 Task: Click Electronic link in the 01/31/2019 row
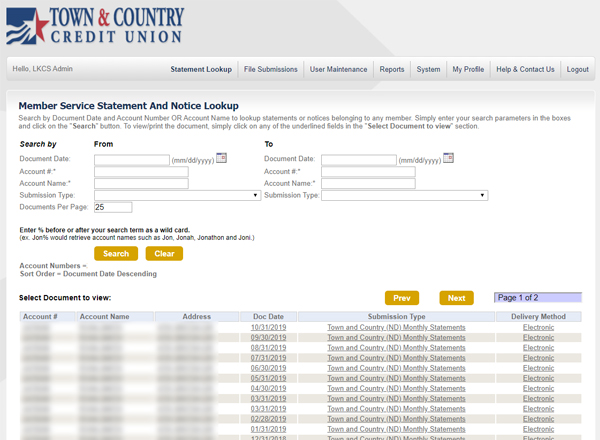(538, 429)
